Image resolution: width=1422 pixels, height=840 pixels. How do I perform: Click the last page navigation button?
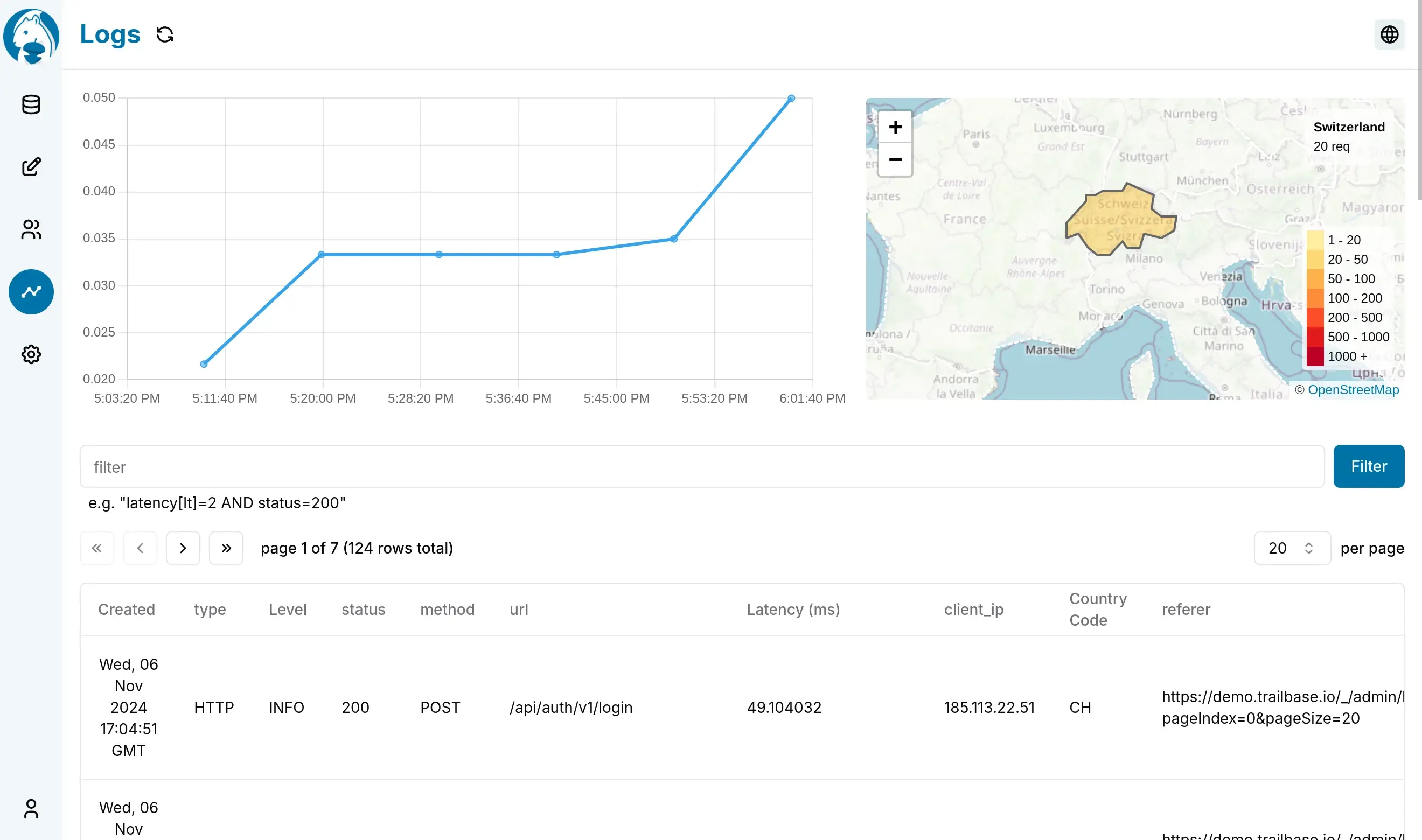pyautogui.click(x=227, y=547)
